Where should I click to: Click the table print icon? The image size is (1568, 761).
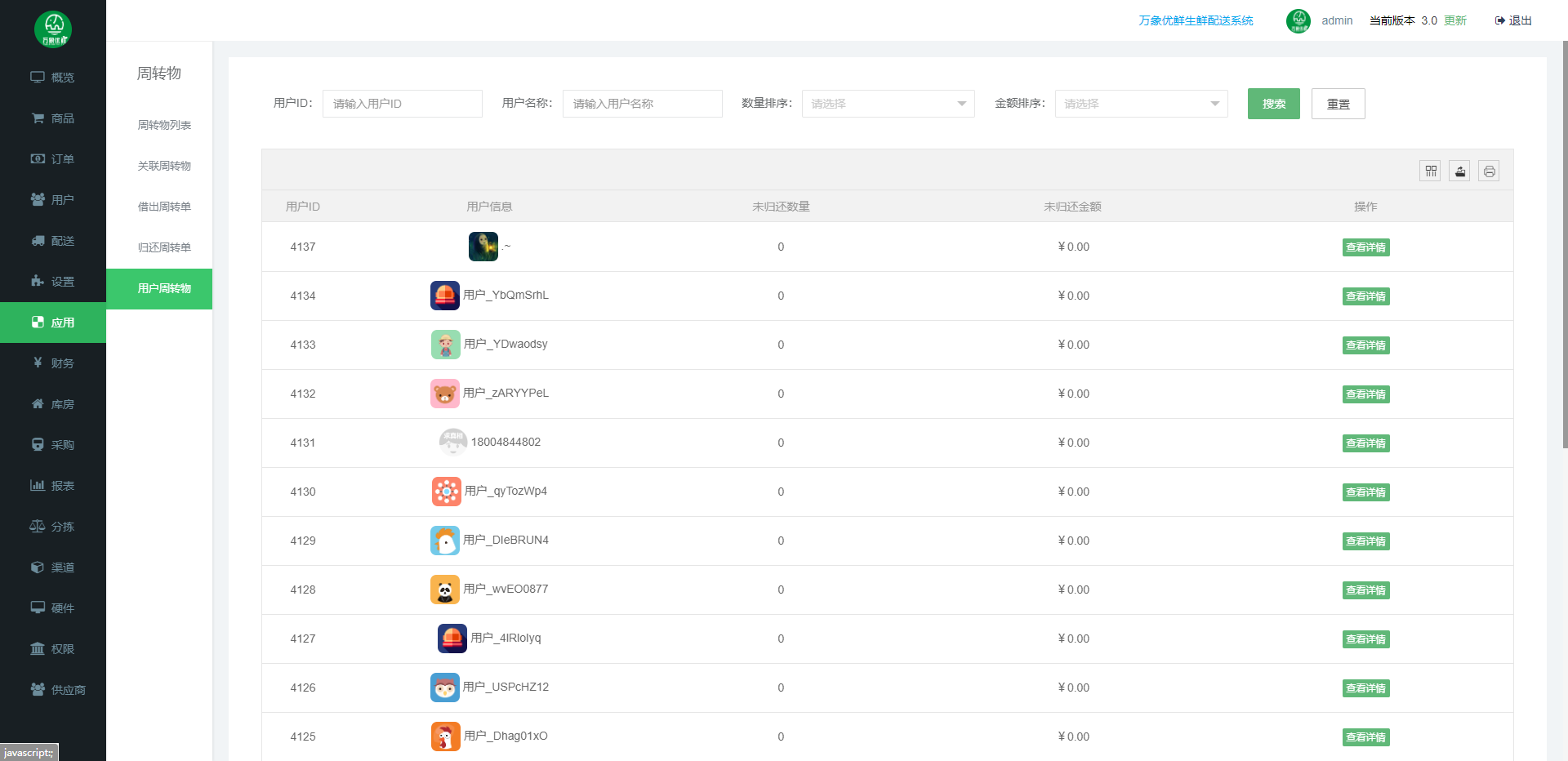[x=1490, y=171]
